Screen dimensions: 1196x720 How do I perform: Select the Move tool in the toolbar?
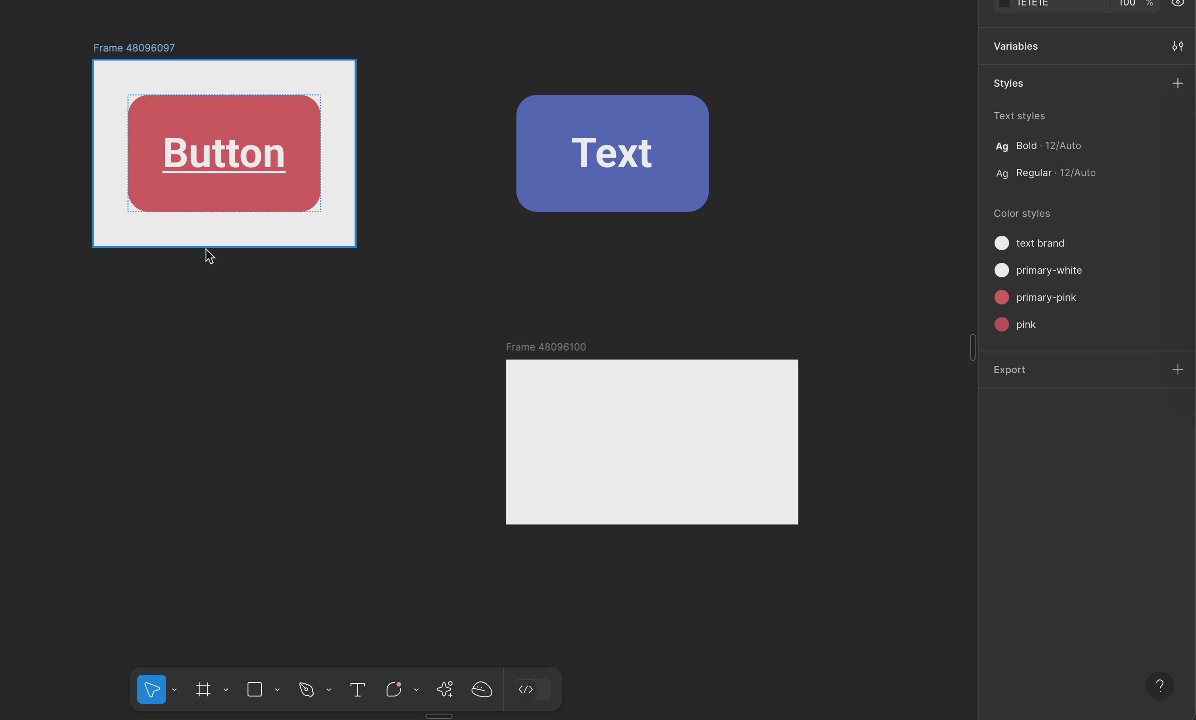click(x=151, y=689)
